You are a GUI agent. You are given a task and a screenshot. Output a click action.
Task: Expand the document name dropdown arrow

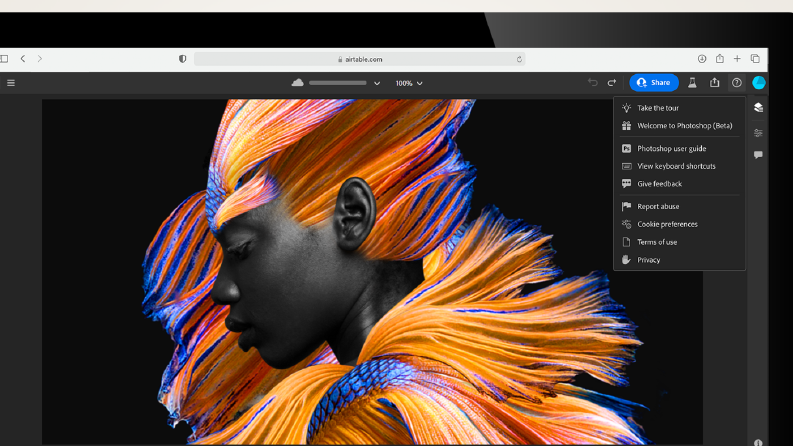(377, 83)
